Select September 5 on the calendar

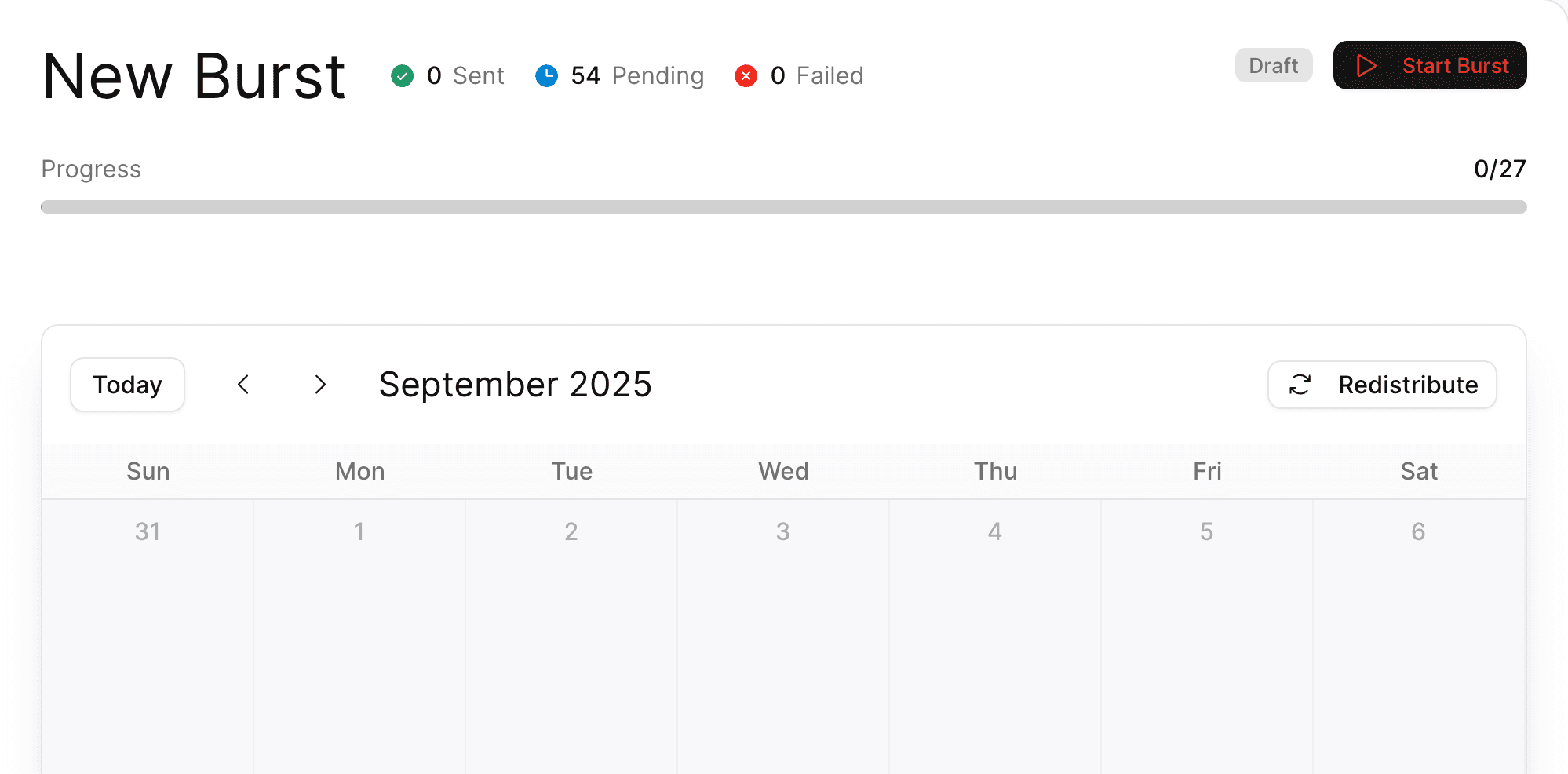pyautogui.click(x=1206, y=531)
